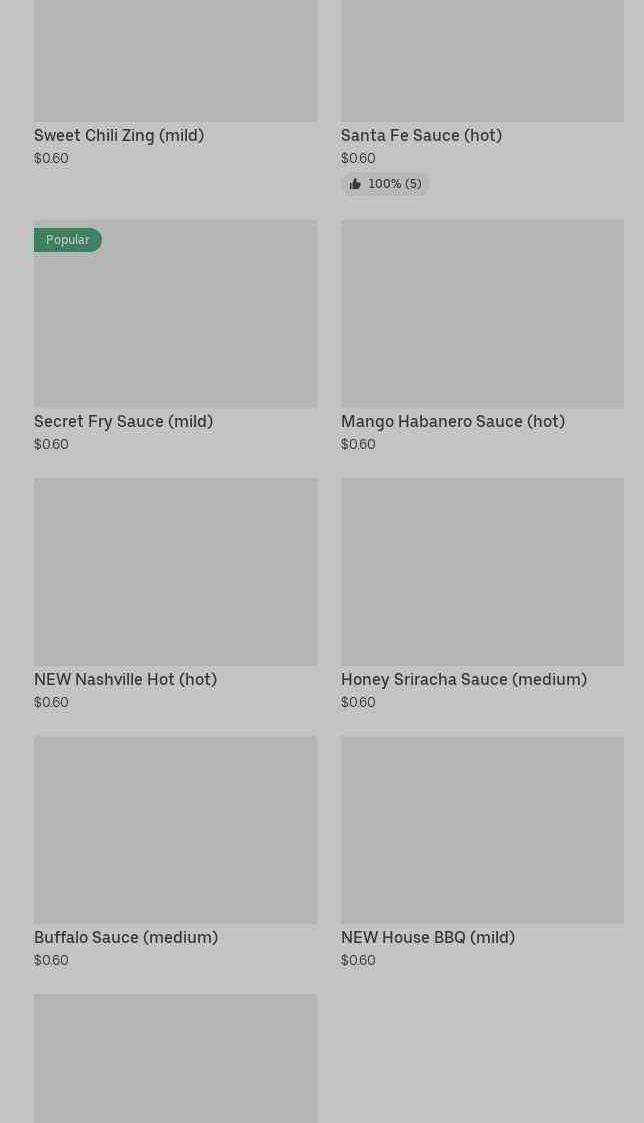Select Secret Fry Sauce (mild) title
Image resolution: width=644 pixels, height=1123 pixels.
[123, 422]
